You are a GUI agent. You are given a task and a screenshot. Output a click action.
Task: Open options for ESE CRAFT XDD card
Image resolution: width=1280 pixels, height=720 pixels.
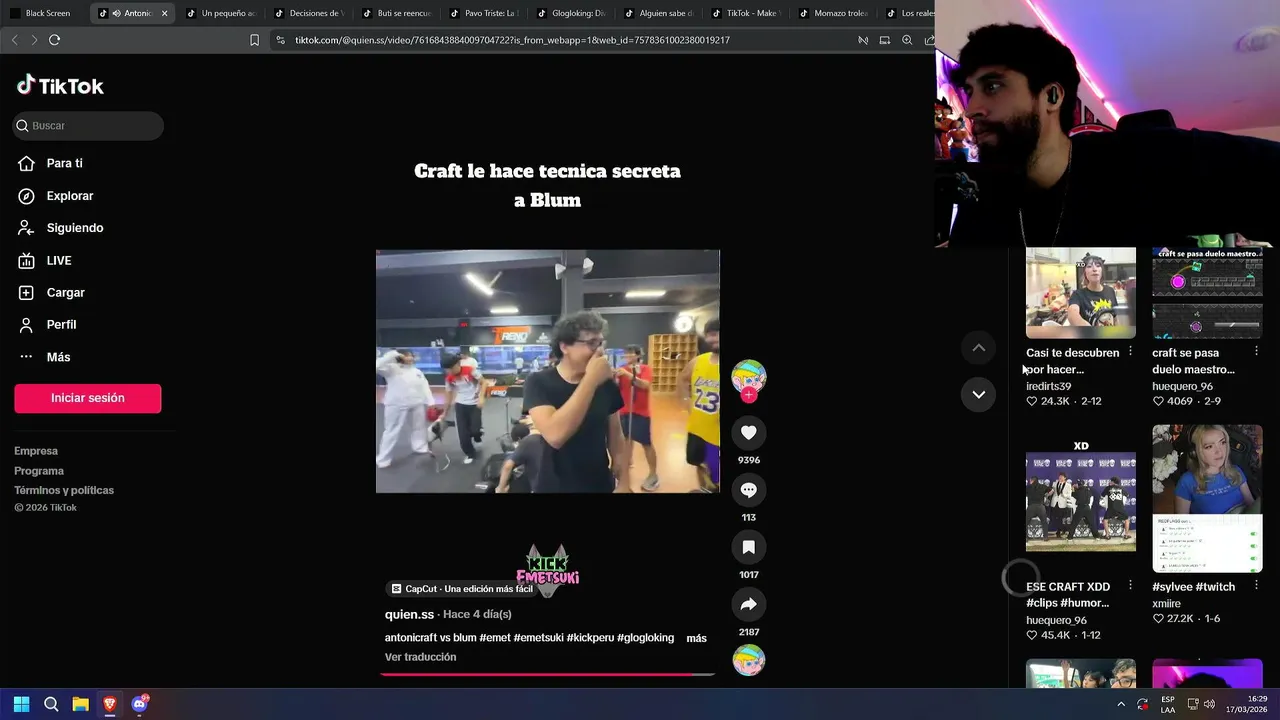coord(1130,585)
